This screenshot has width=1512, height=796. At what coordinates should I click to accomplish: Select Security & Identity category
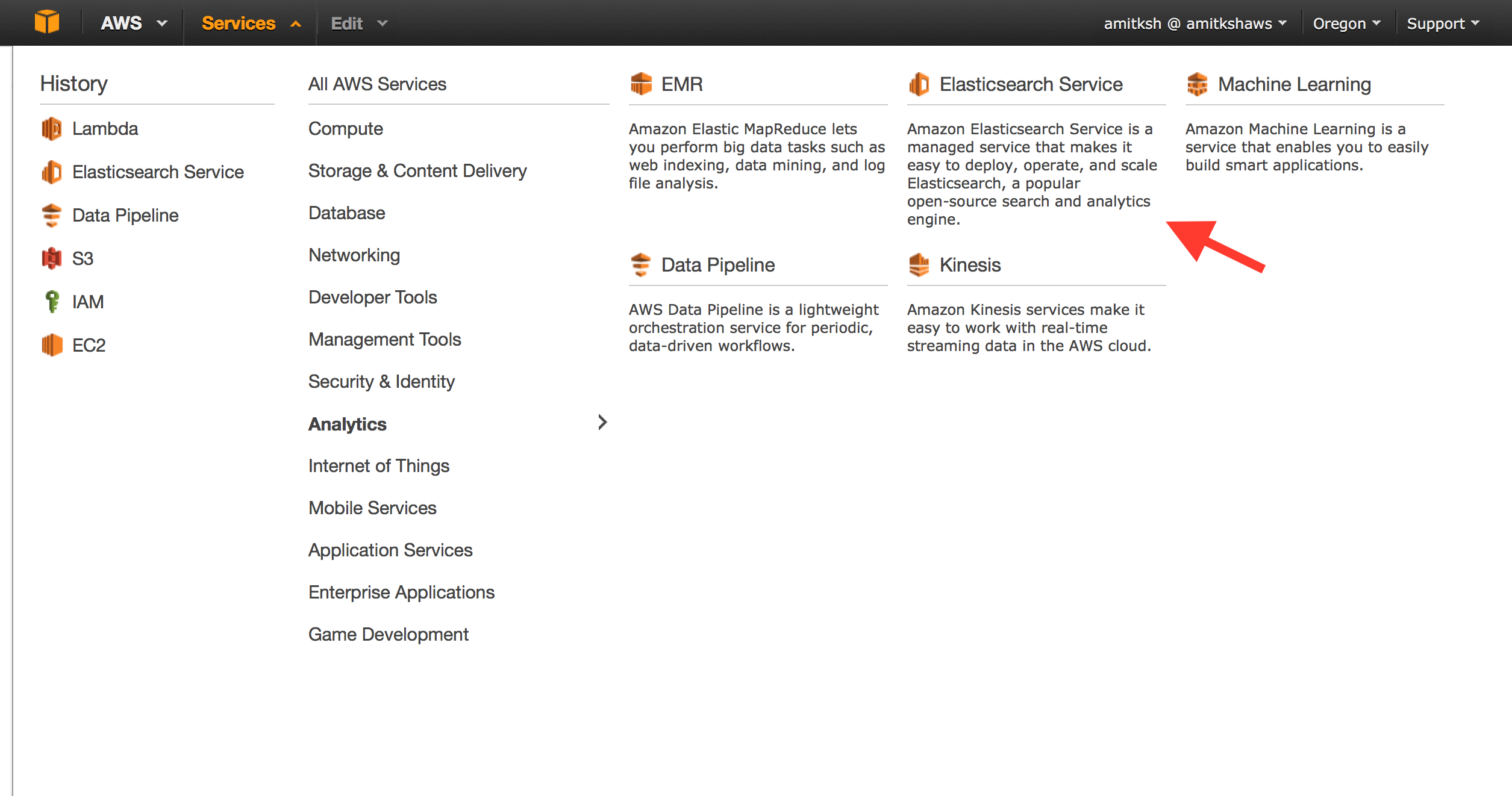pos(381,382)
